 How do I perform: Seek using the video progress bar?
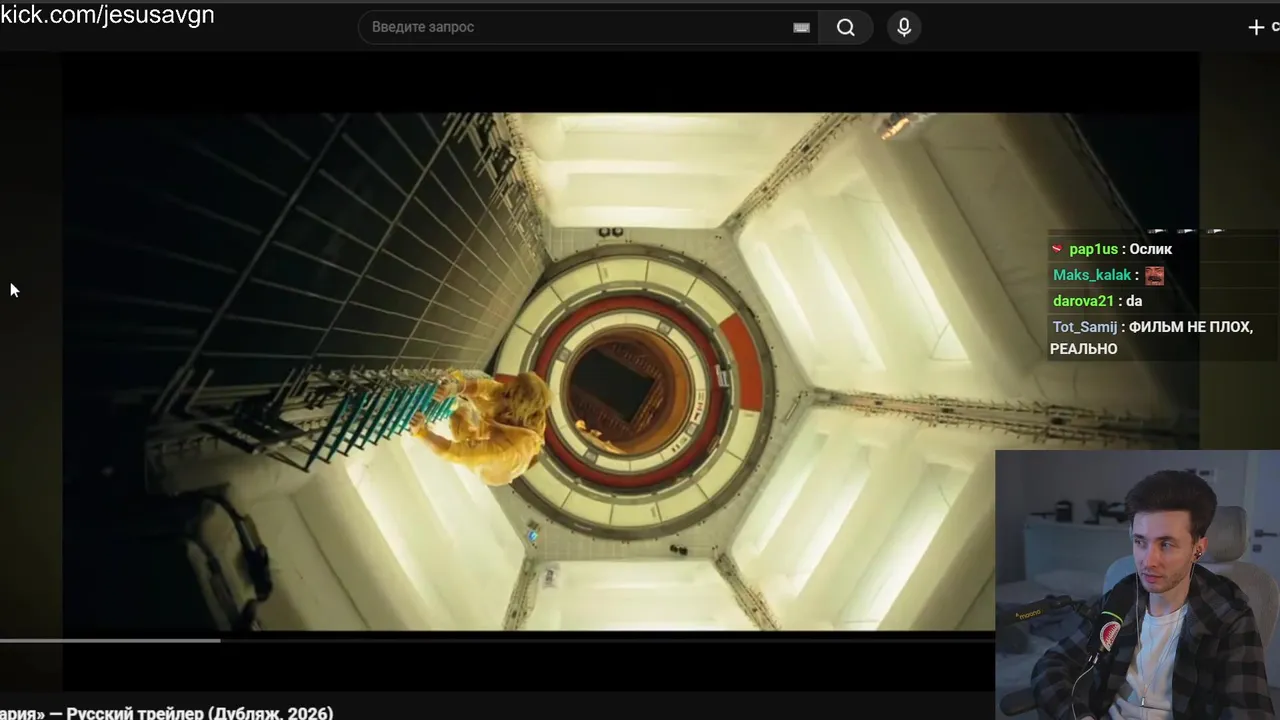point(497,640)
